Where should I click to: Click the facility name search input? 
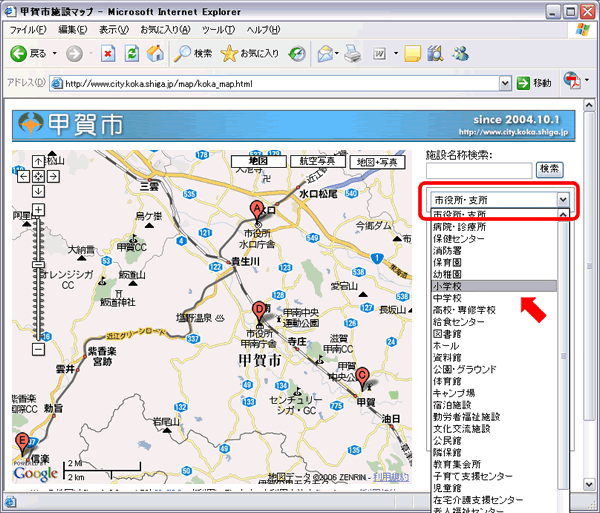[x=479, y=171]
